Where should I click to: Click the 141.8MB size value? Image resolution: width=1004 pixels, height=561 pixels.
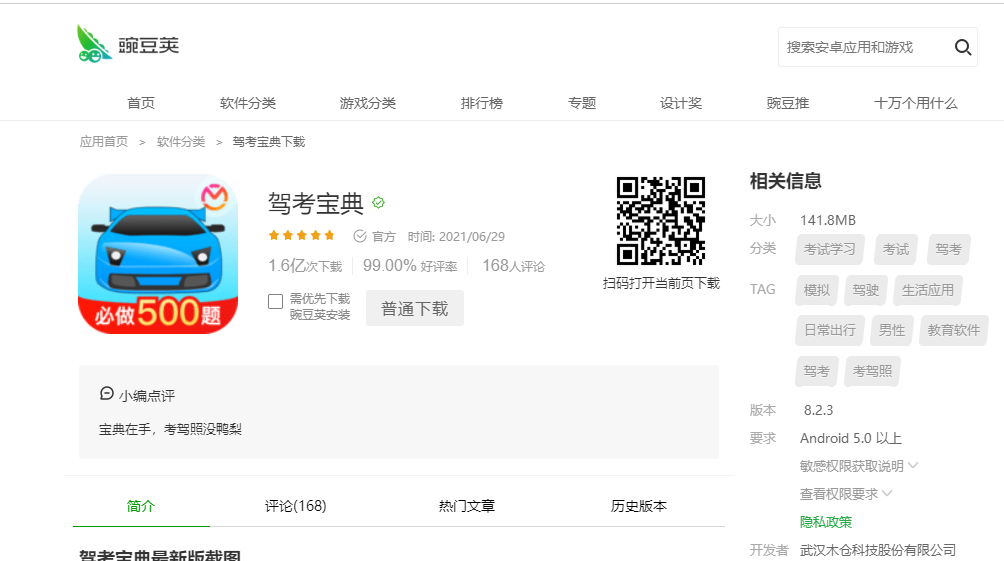828,220
